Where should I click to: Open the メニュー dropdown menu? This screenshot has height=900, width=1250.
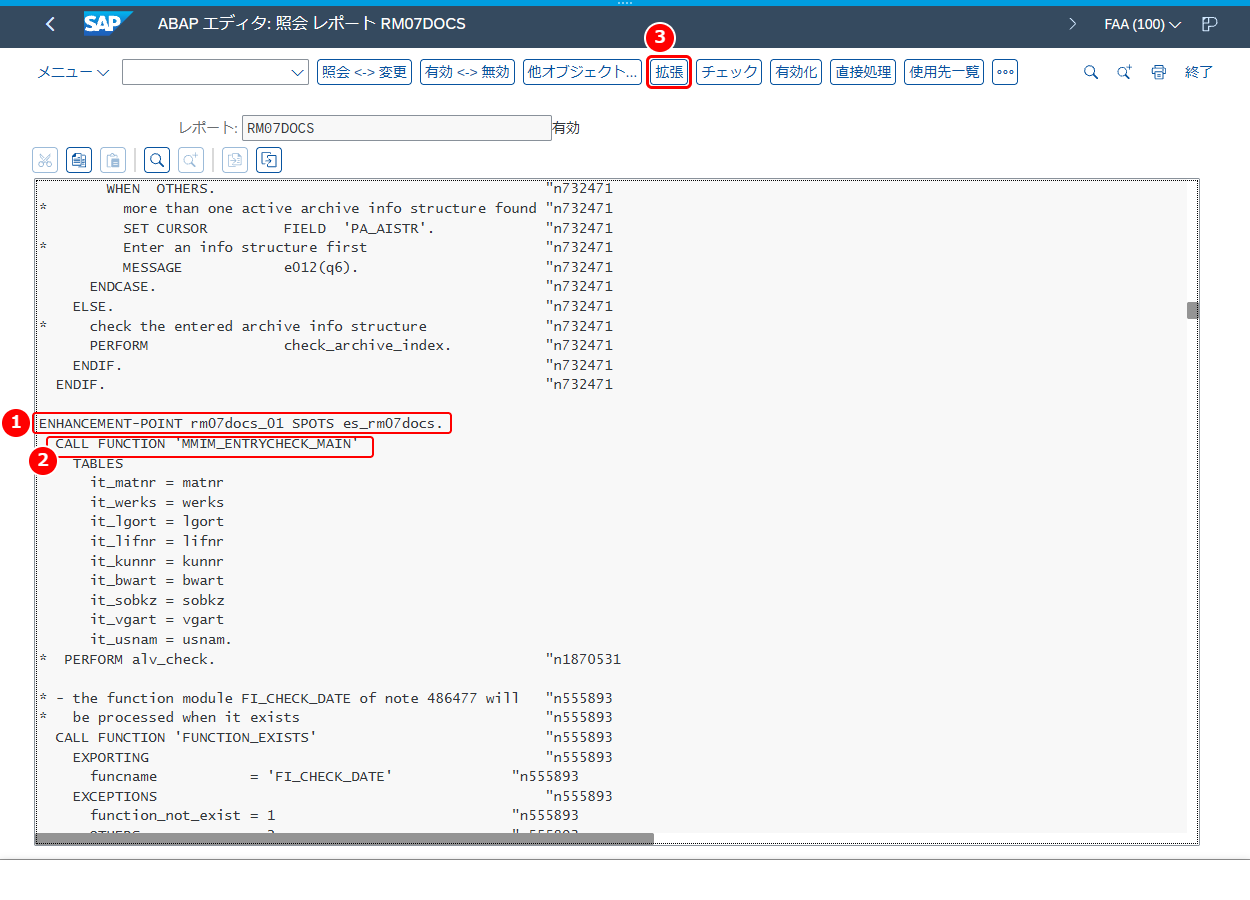point(74,72)
